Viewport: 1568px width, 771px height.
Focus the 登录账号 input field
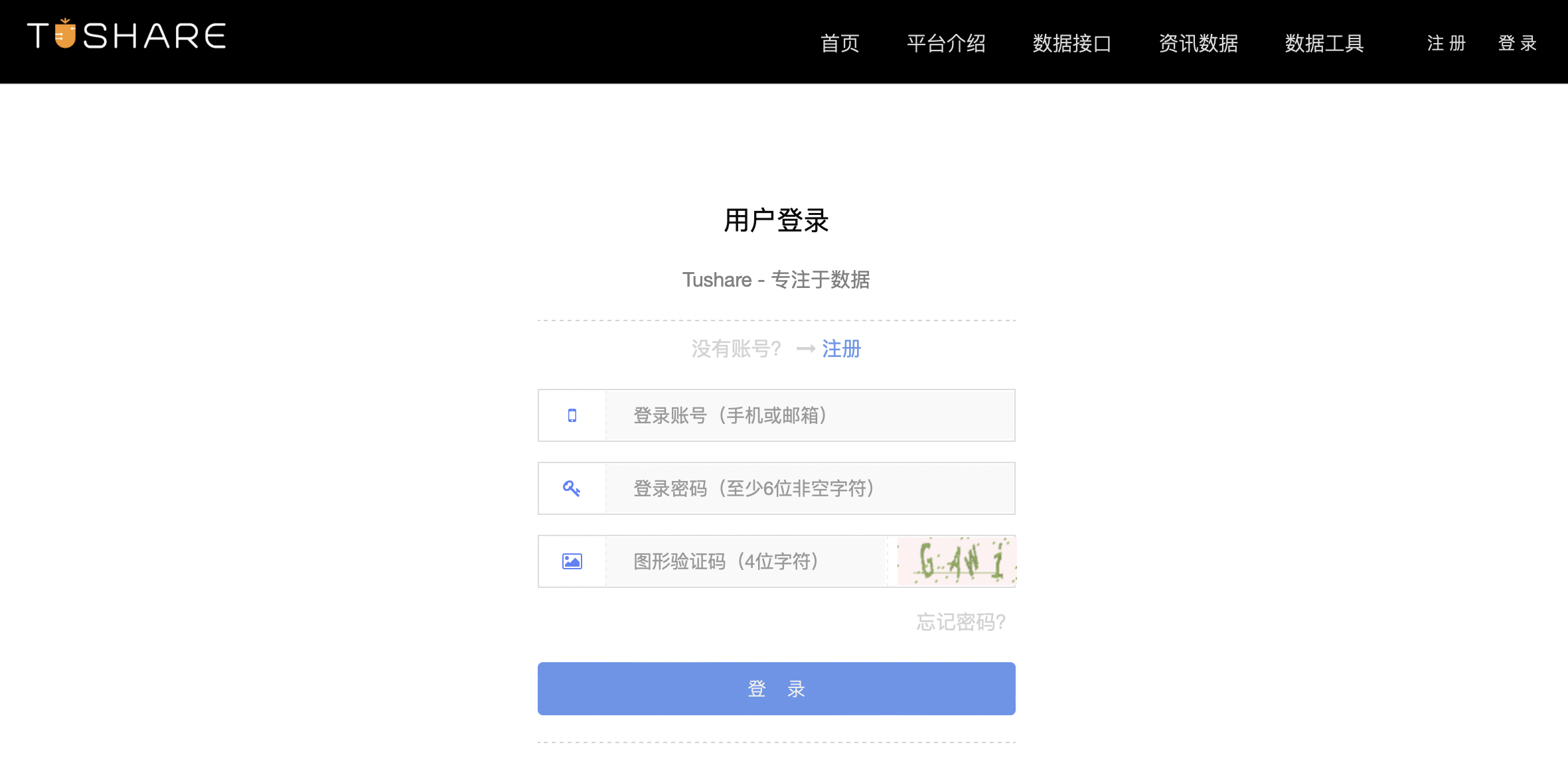pyautogui.click(x=810, y=416)
